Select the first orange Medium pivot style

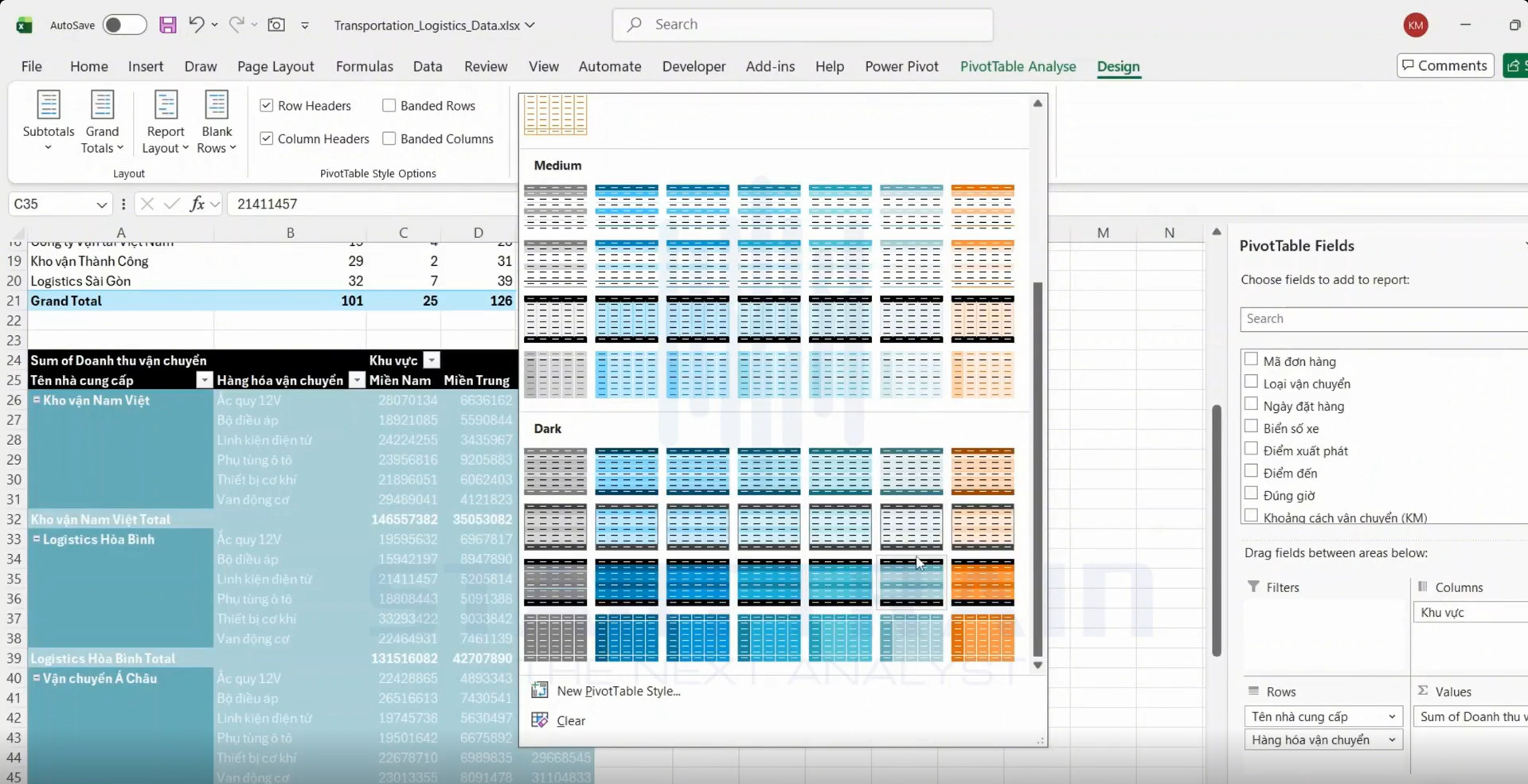[x=983, y=207]
